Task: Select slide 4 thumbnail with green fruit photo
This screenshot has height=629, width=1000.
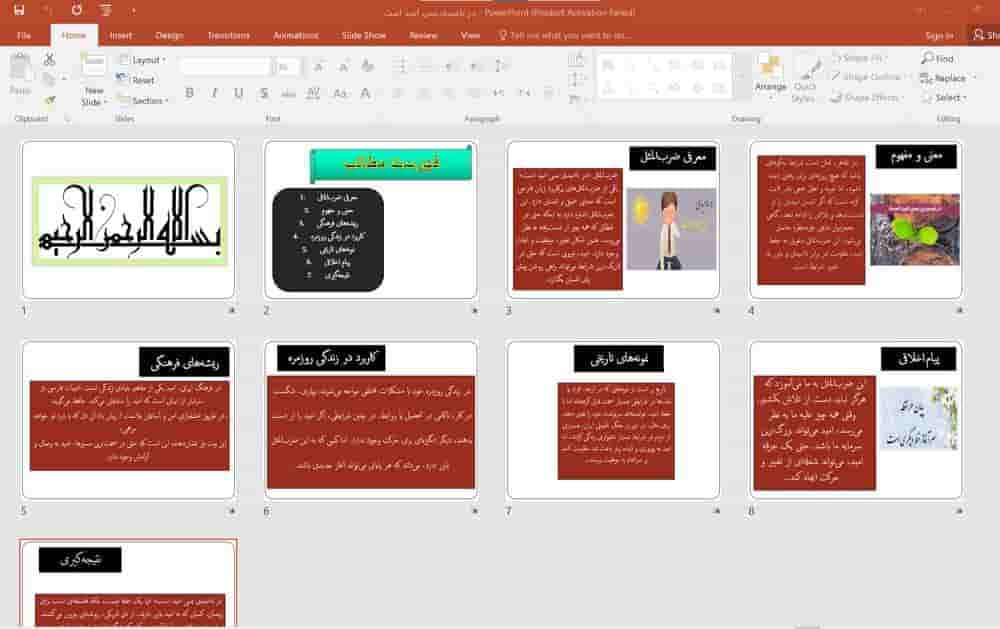Action: click(x=856, y=219)
